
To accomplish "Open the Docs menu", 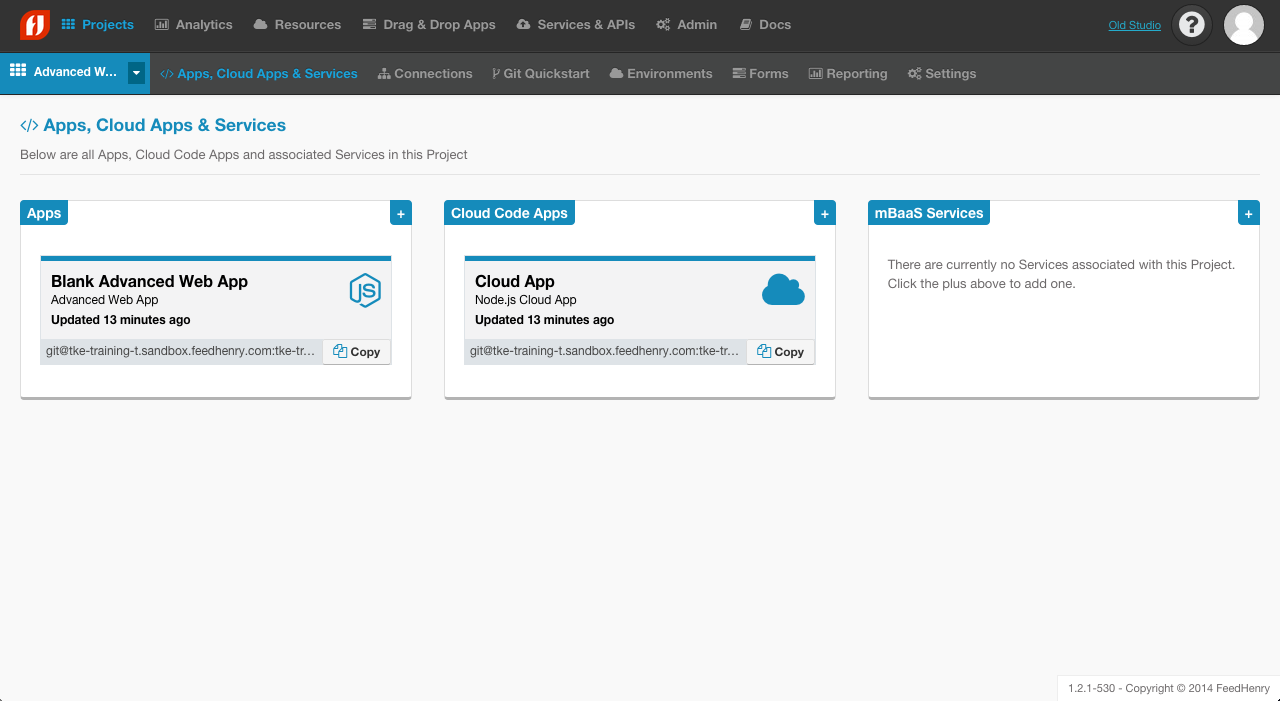I will click(x=765, y=24).
